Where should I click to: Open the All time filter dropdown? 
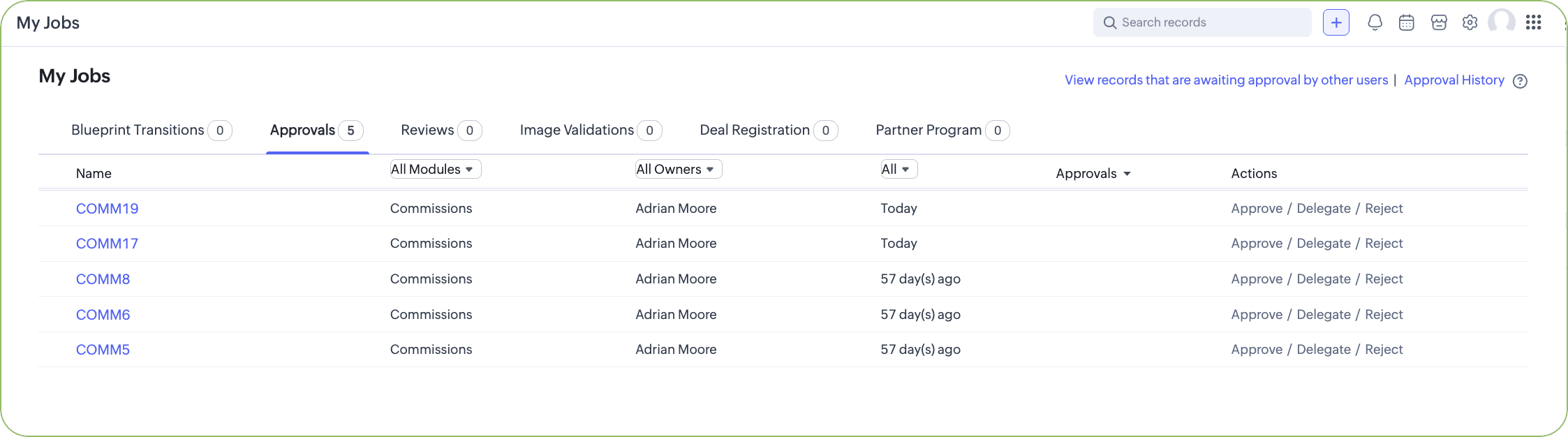coord(898,169)
